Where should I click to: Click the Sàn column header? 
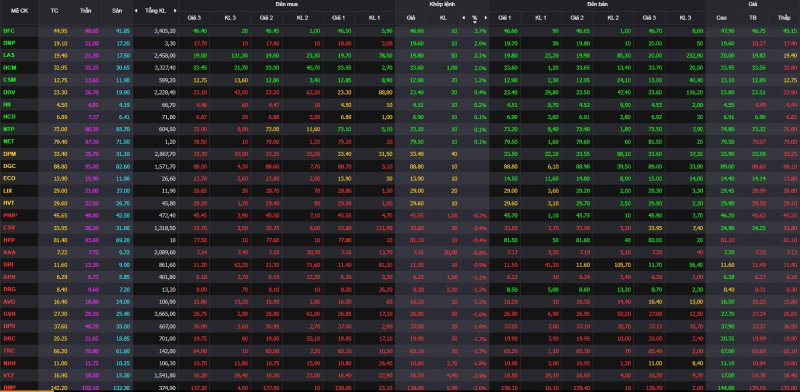point(116,10)
